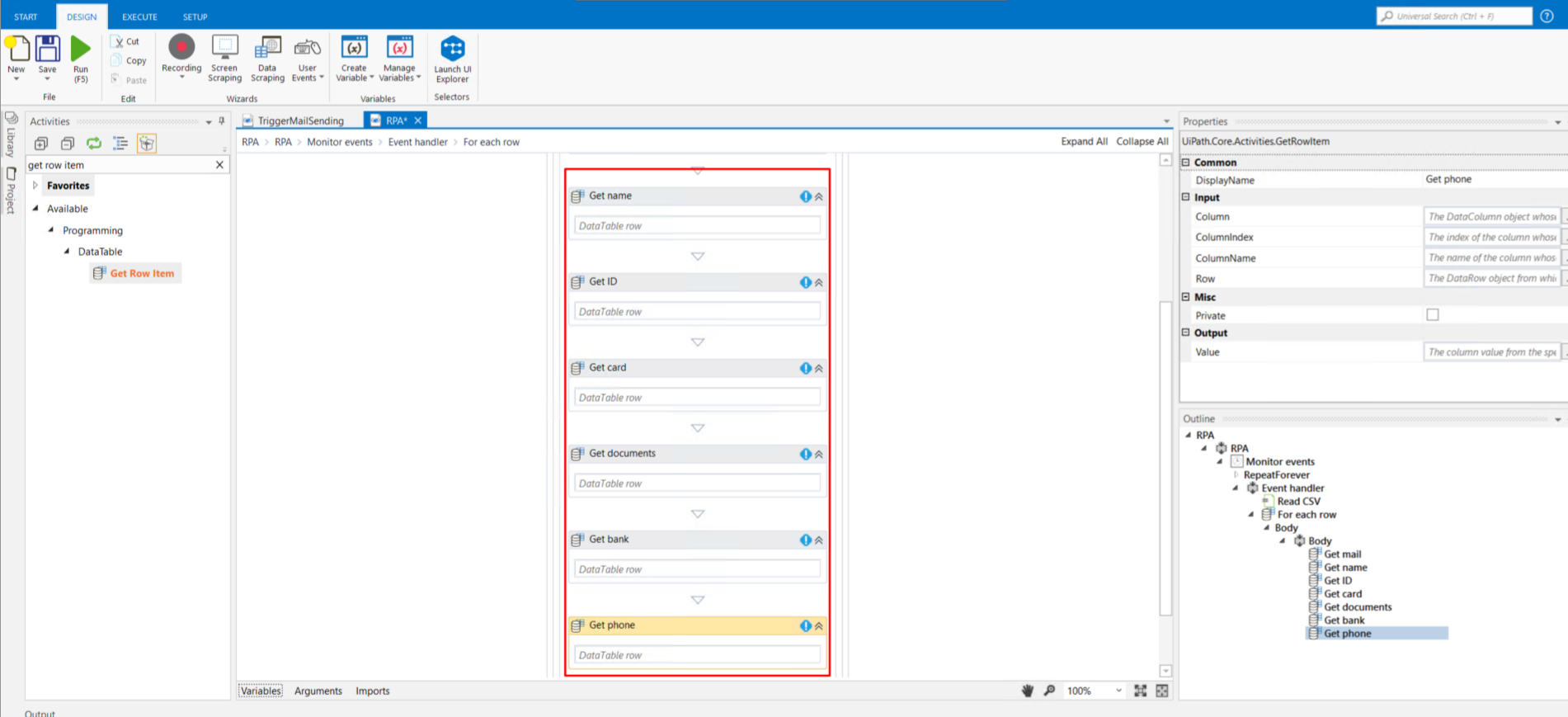The width and height of the screenshot is (1568, 717).
Task: Start the Recording wizard
Action: [x=181, y=57]
